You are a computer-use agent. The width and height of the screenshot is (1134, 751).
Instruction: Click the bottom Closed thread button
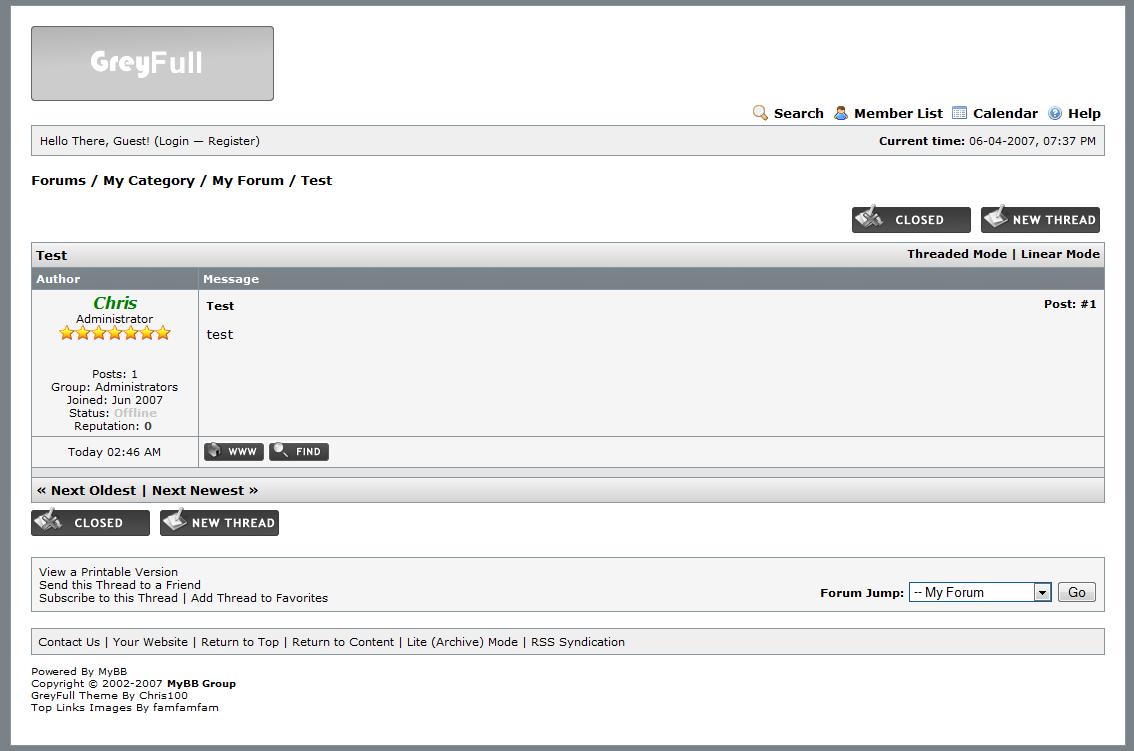(x=90, y=522)
